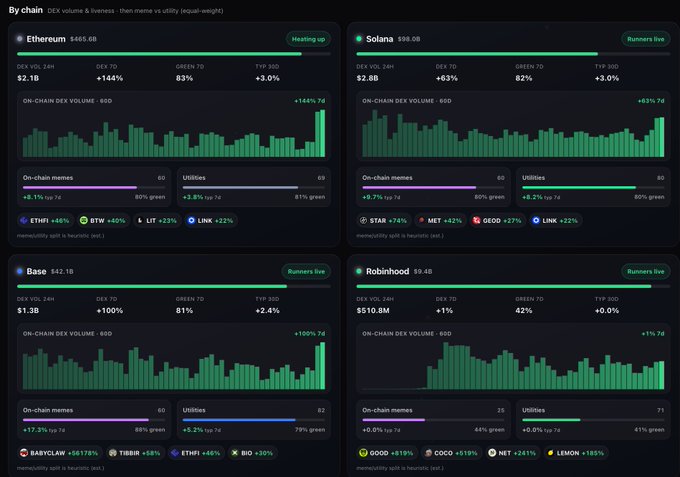Click the COCO token icon
The width and height of the screenshot is (680, 477).
428,453
